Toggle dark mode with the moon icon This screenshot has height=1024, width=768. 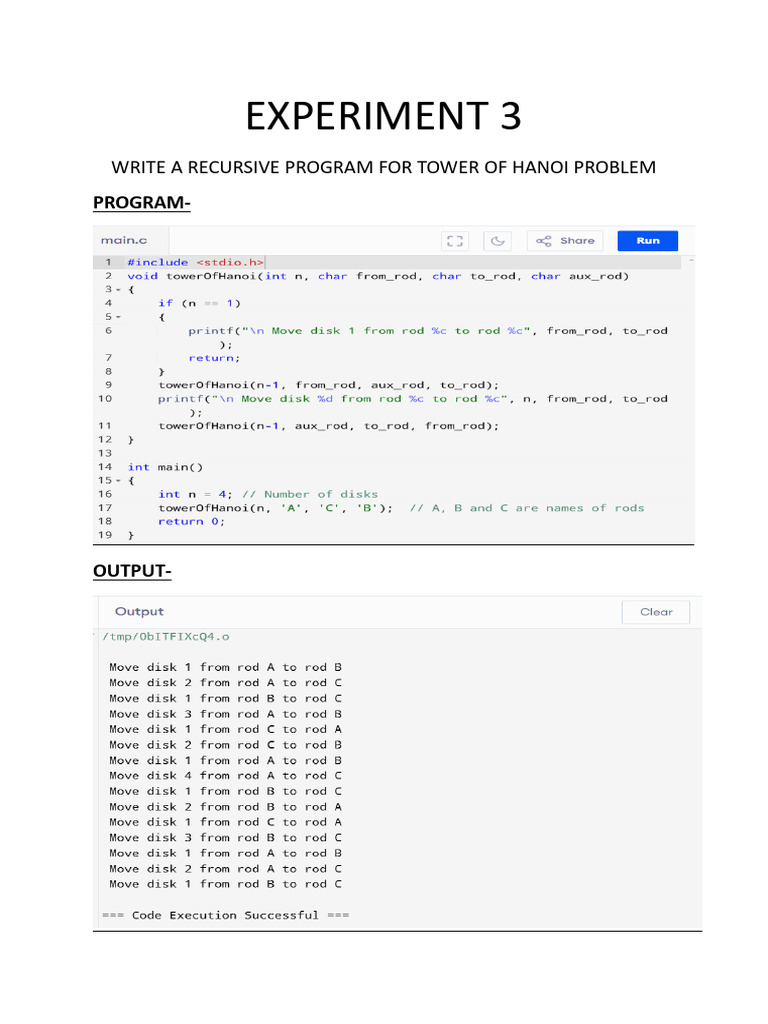coord(497,241)
